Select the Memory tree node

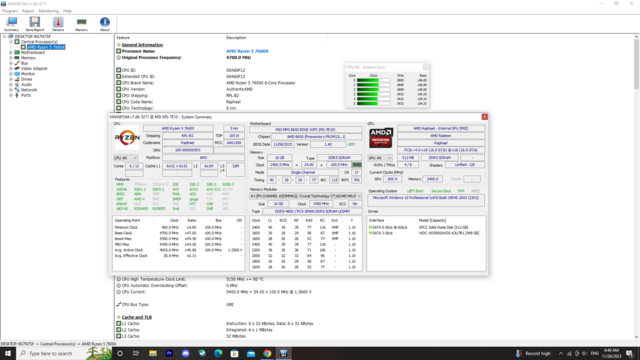pos(28,58)
